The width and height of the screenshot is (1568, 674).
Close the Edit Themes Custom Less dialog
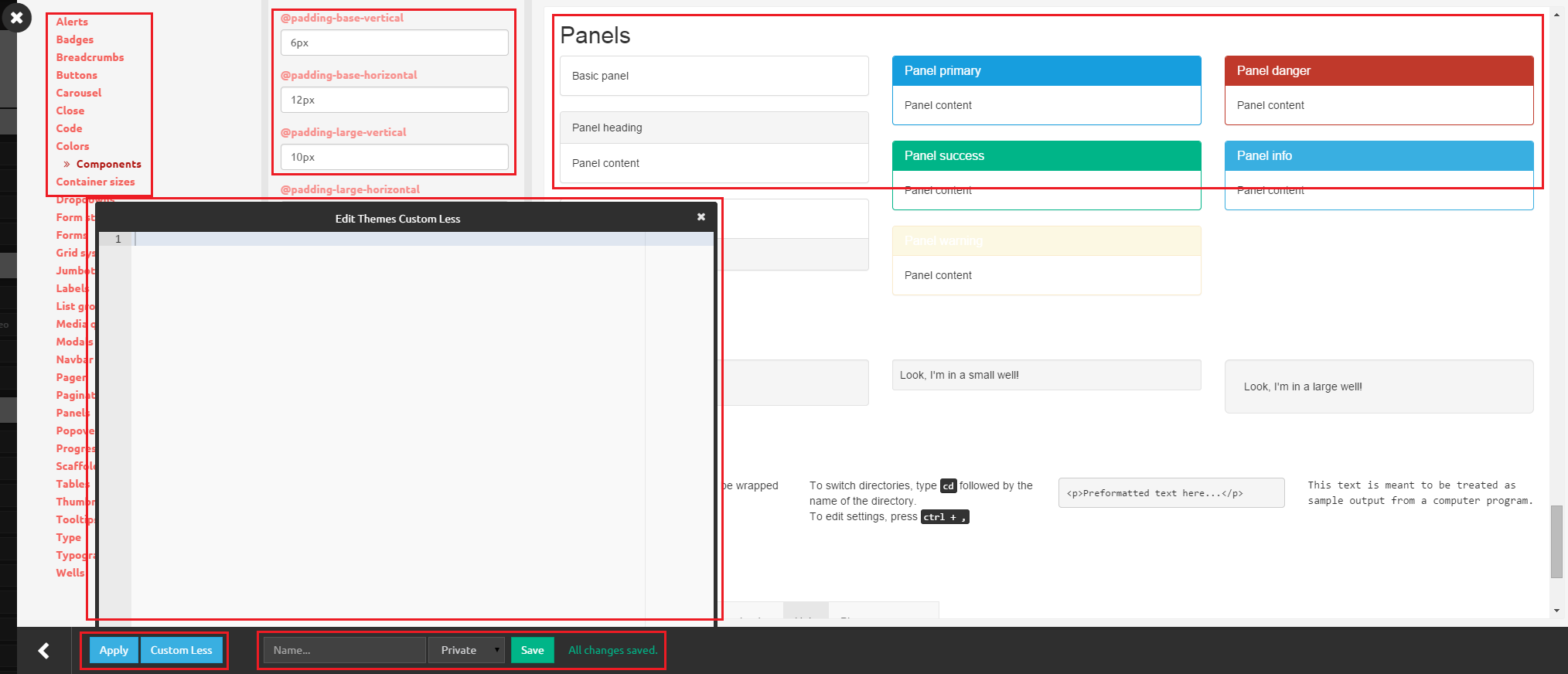700,217
